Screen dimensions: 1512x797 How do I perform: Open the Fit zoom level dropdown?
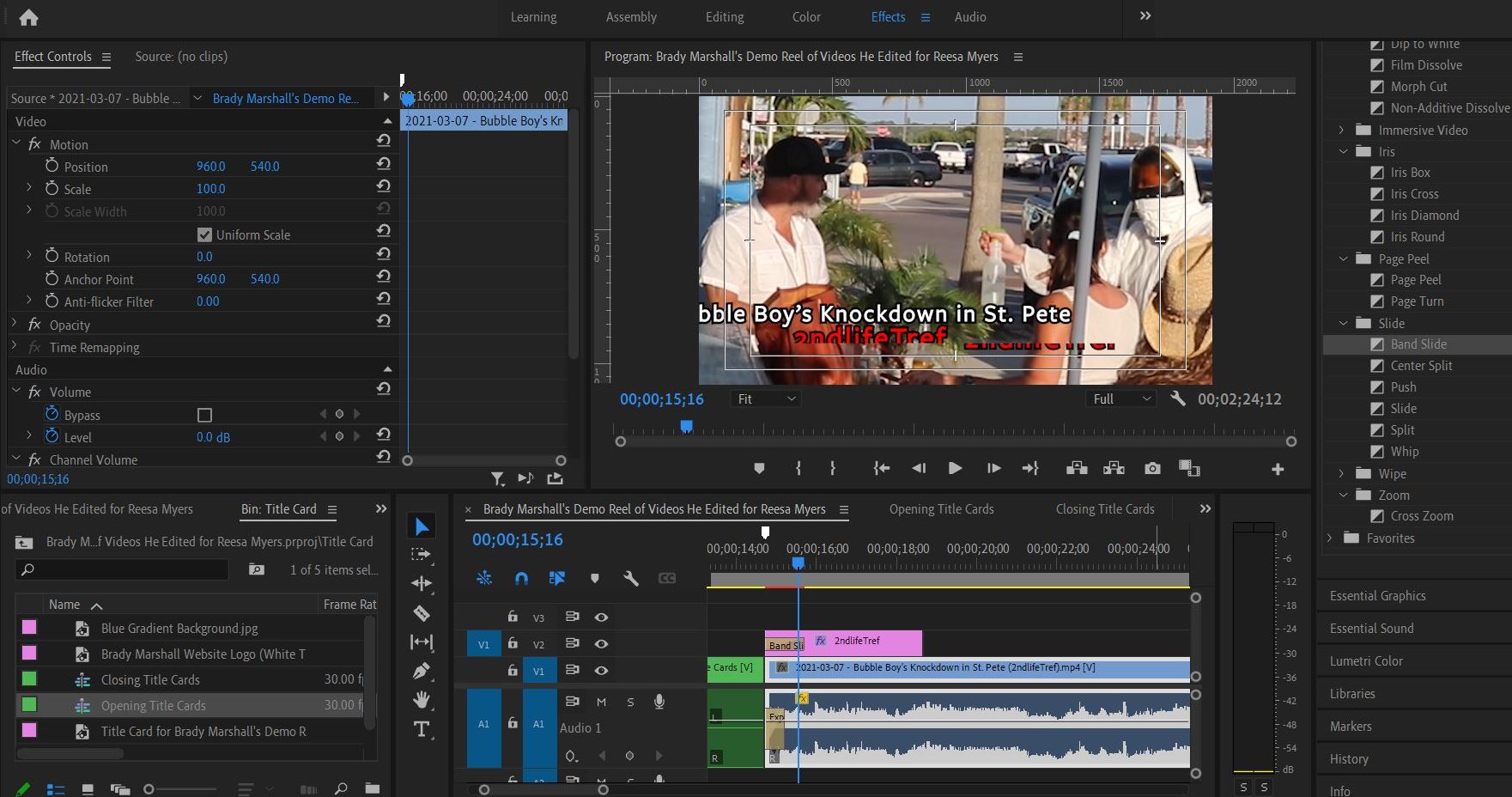(x=767, y=399)
